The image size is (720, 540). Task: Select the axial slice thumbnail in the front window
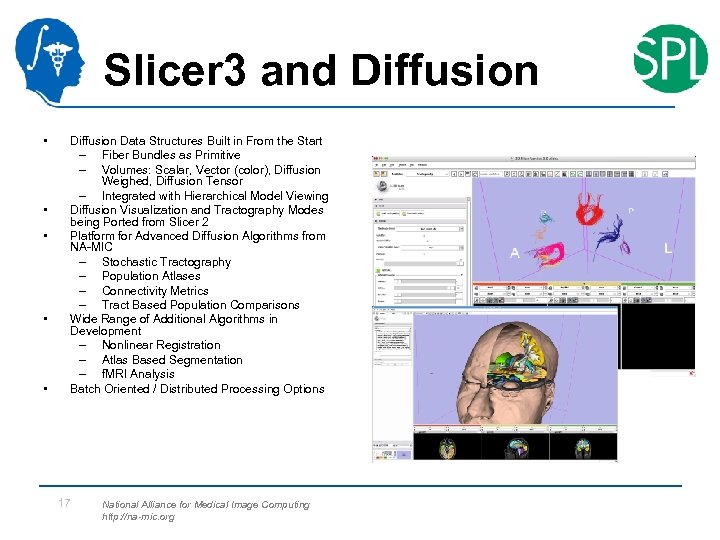point(448,448)
